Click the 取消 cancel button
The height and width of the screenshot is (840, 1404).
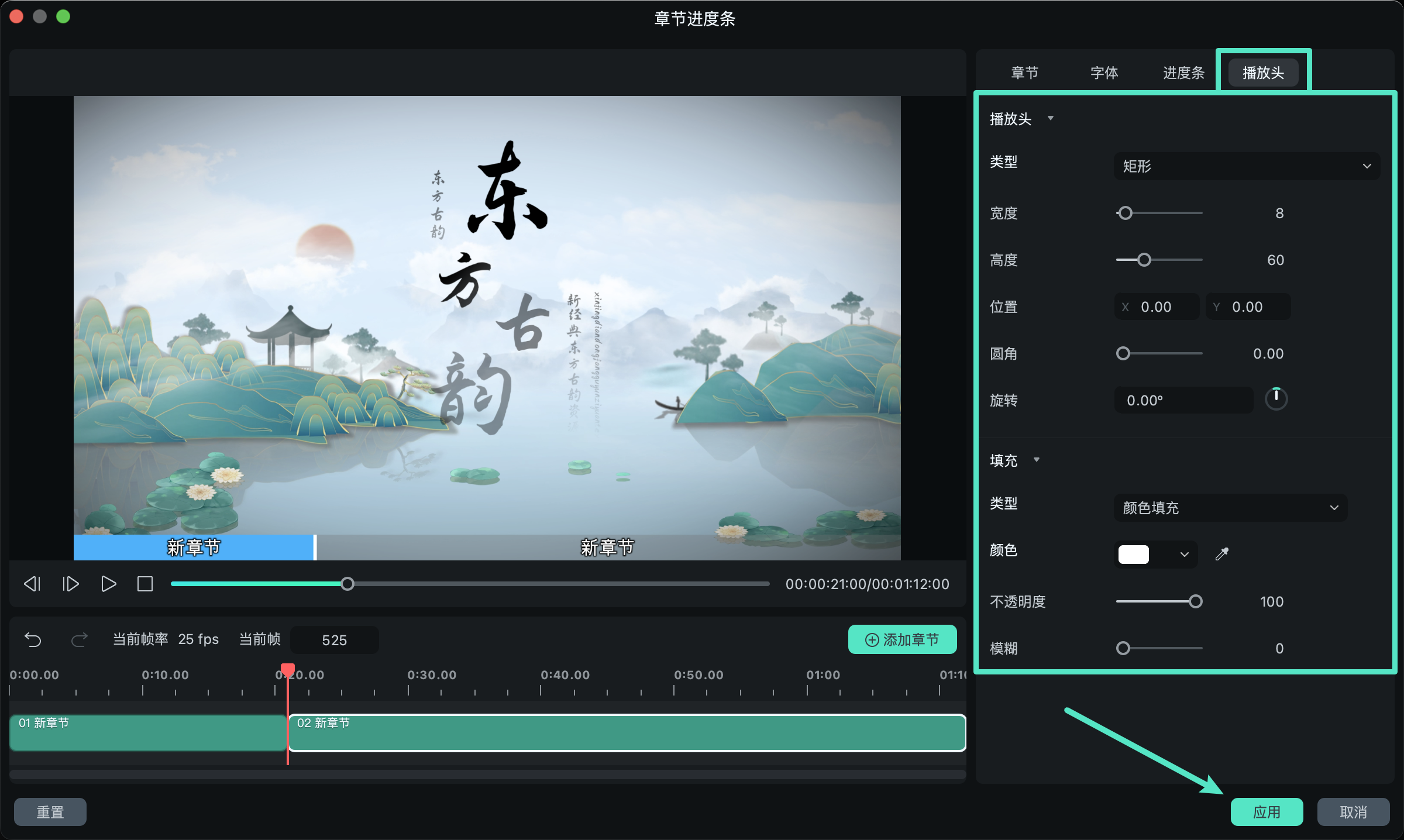click(1354, 812)
